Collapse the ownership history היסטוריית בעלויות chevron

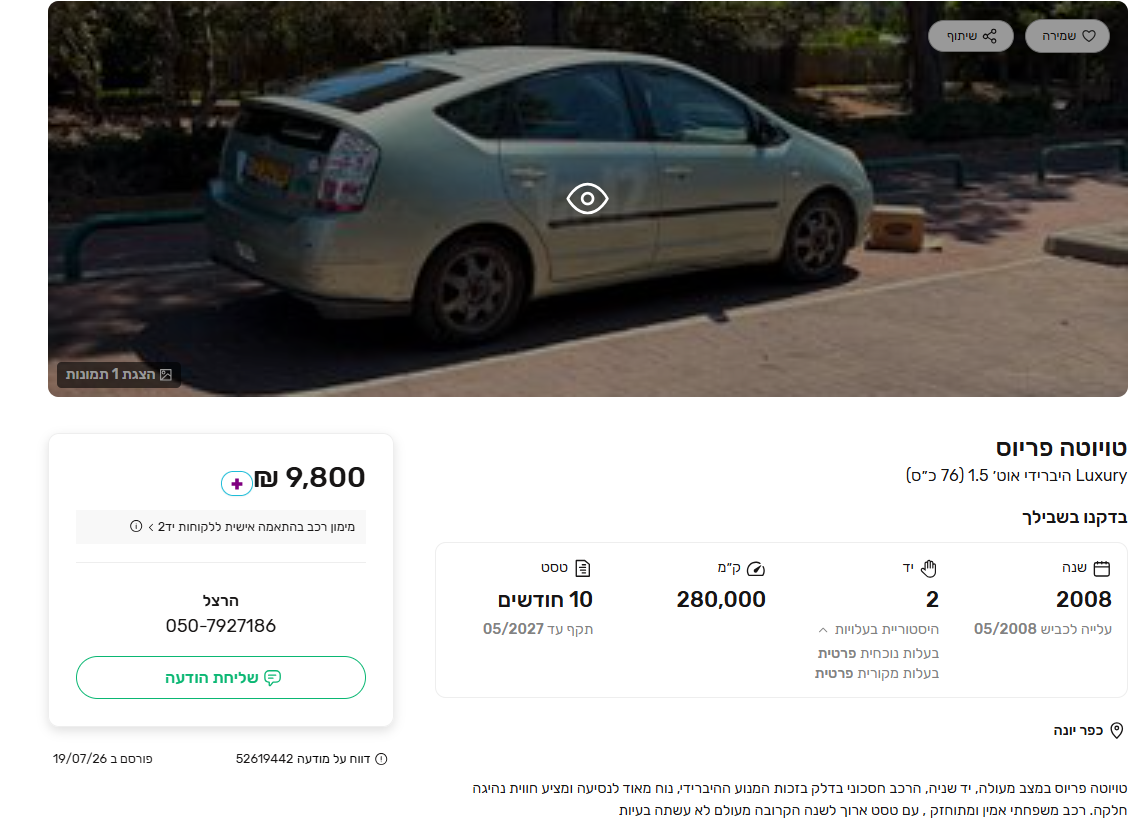pos(823,630)
